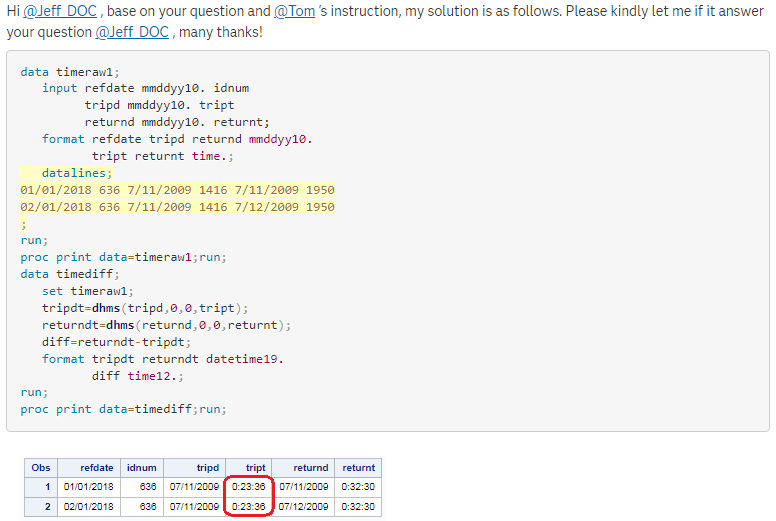776x521 pixels.
Task: Select the refdate column header
Action: tap(97, 467)
